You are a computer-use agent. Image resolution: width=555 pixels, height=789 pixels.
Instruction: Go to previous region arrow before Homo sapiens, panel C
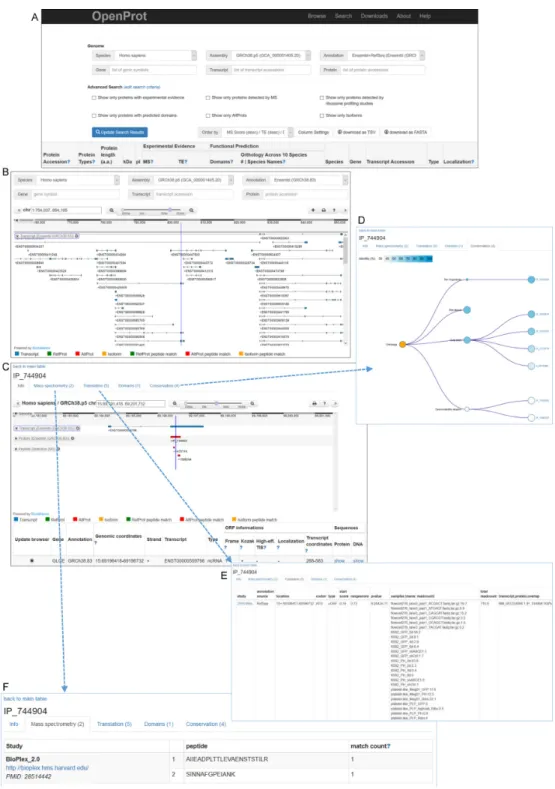[x=18, y=404]
